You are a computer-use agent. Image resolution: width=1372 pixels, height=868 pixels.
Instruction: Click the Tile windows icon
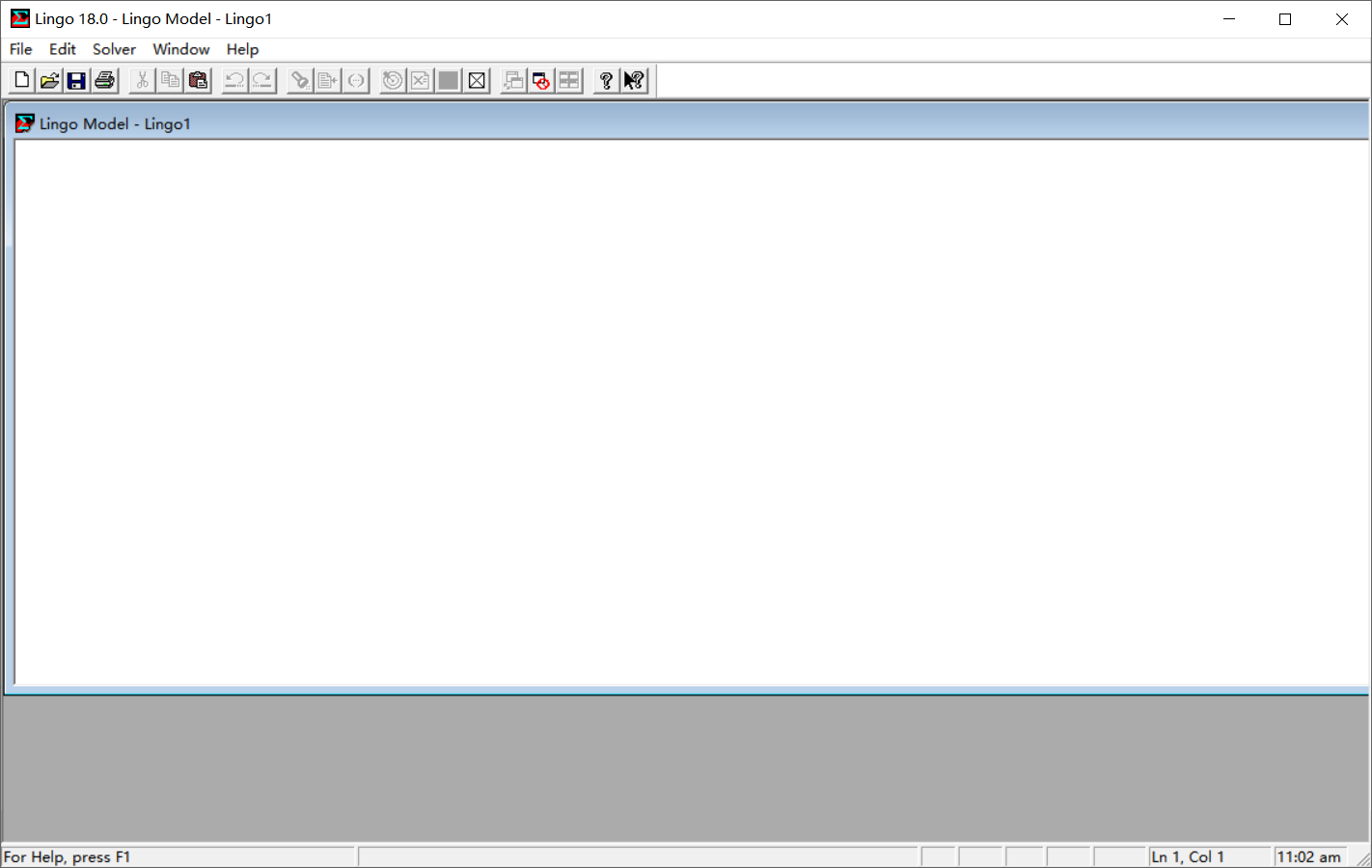(569, 81)
